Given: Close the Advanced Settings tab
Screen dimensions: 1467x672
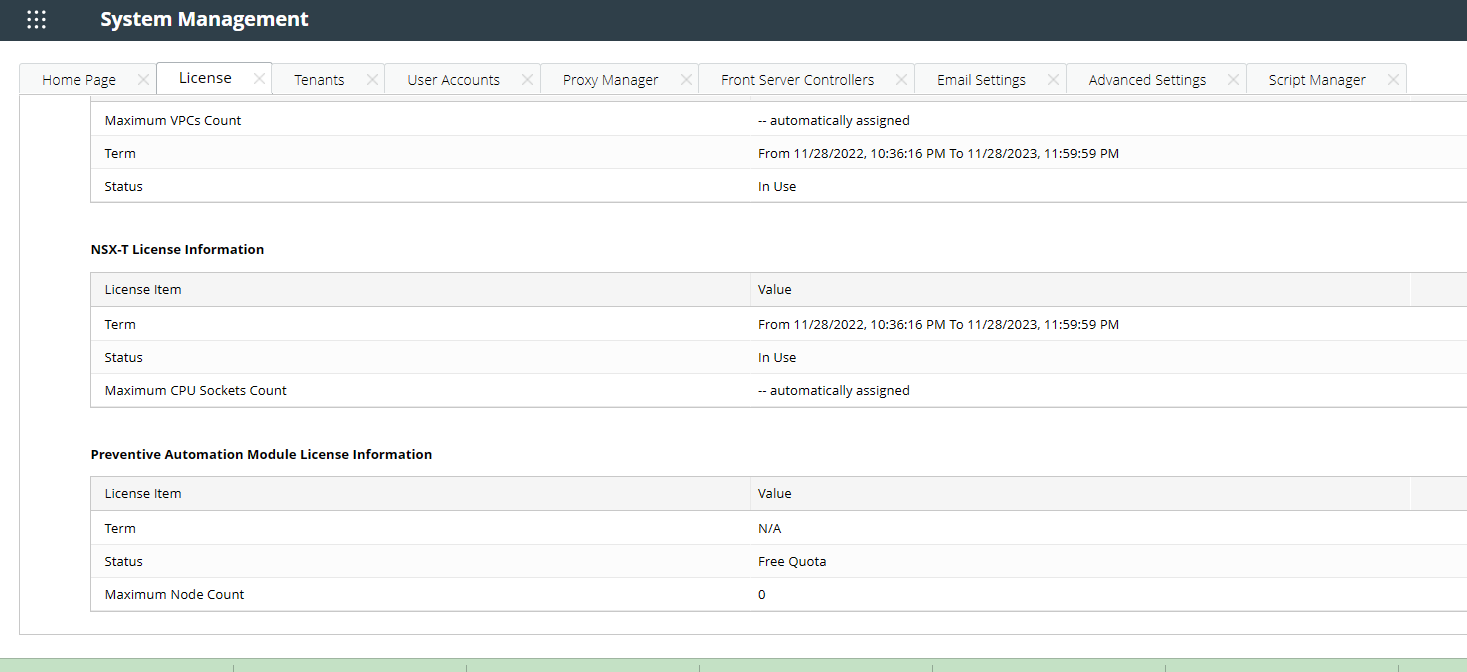Looking at the screenshot, I should click(x=1233, y=78).
